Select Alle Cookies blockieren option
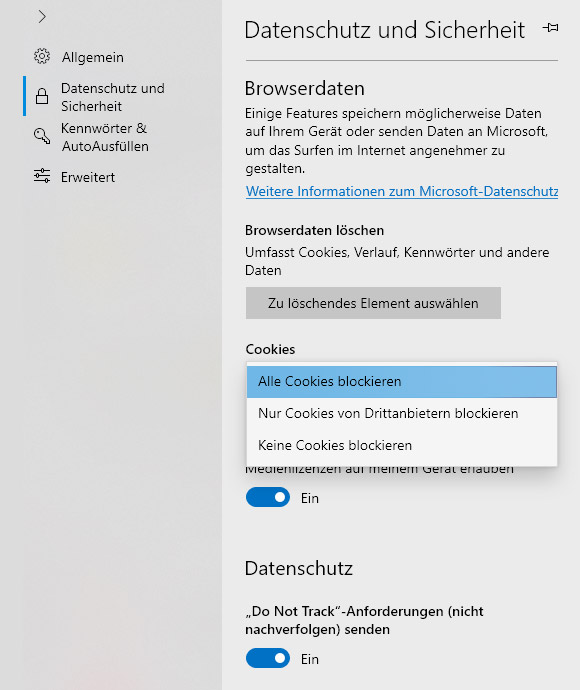 coord(402,382)
